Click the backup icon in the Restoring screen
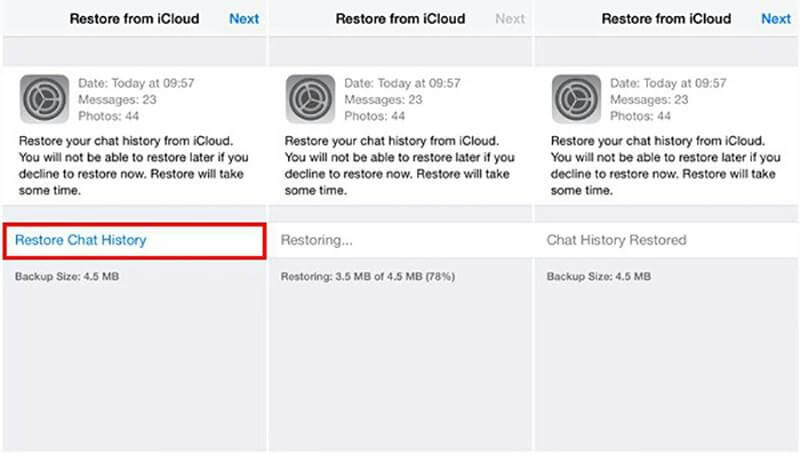The height and width of the screenshot is (453, 800). click(310, 99)
